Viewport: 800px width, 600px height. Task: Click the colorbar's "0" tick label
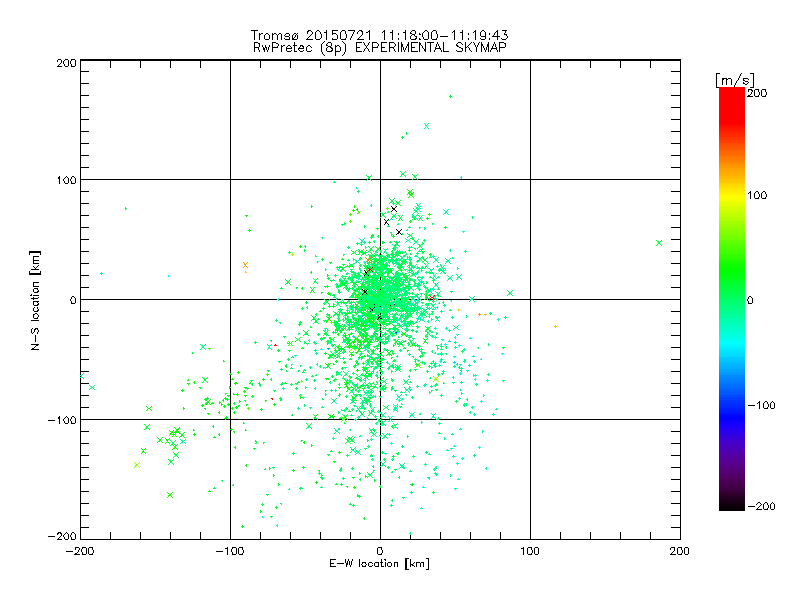pyautogui.click(x=750, y=300)
